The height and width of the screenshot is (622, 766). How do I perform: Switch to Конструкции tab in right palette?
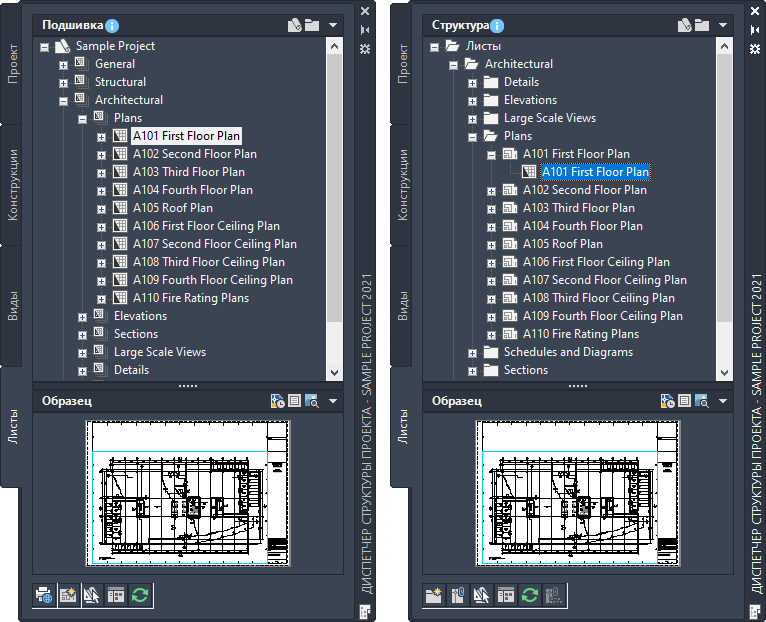click(403, 185)
